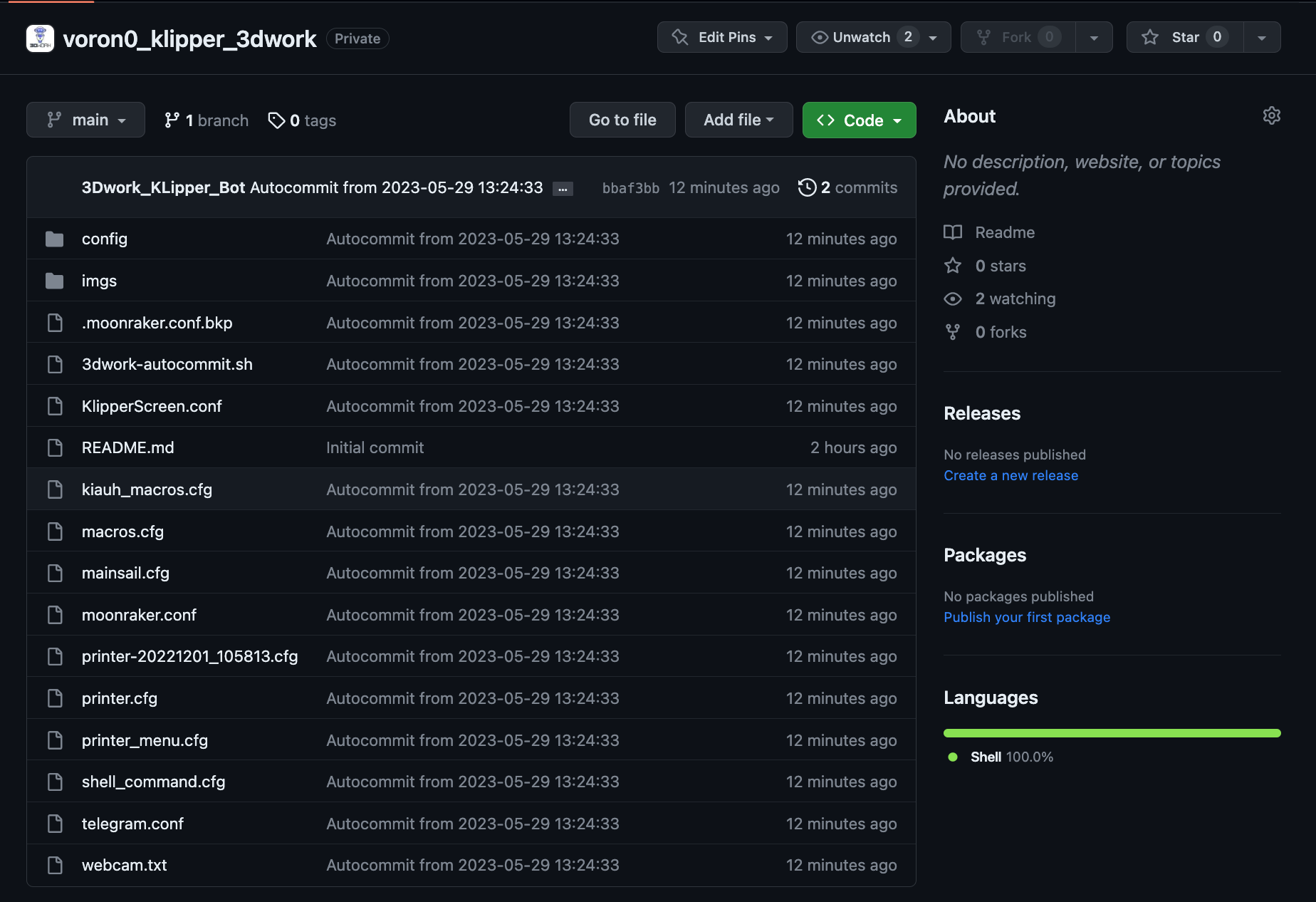Viewport: 1316px width, 902px height.
Task: Click the Go to file button
Action: [x=622, y=120]
